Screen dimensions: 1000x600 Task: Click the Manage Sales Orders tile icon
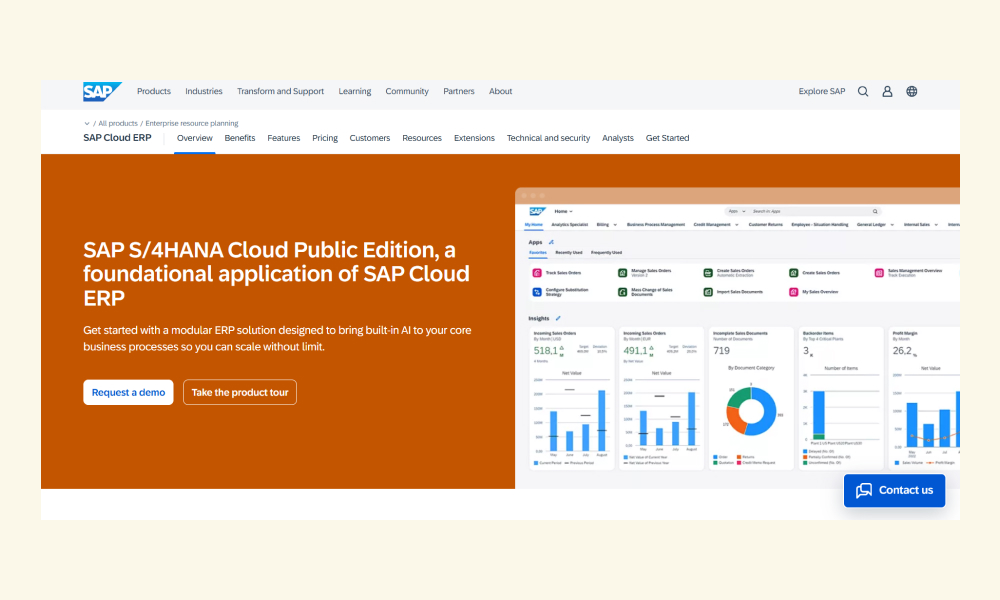click(x=622, y=273)
